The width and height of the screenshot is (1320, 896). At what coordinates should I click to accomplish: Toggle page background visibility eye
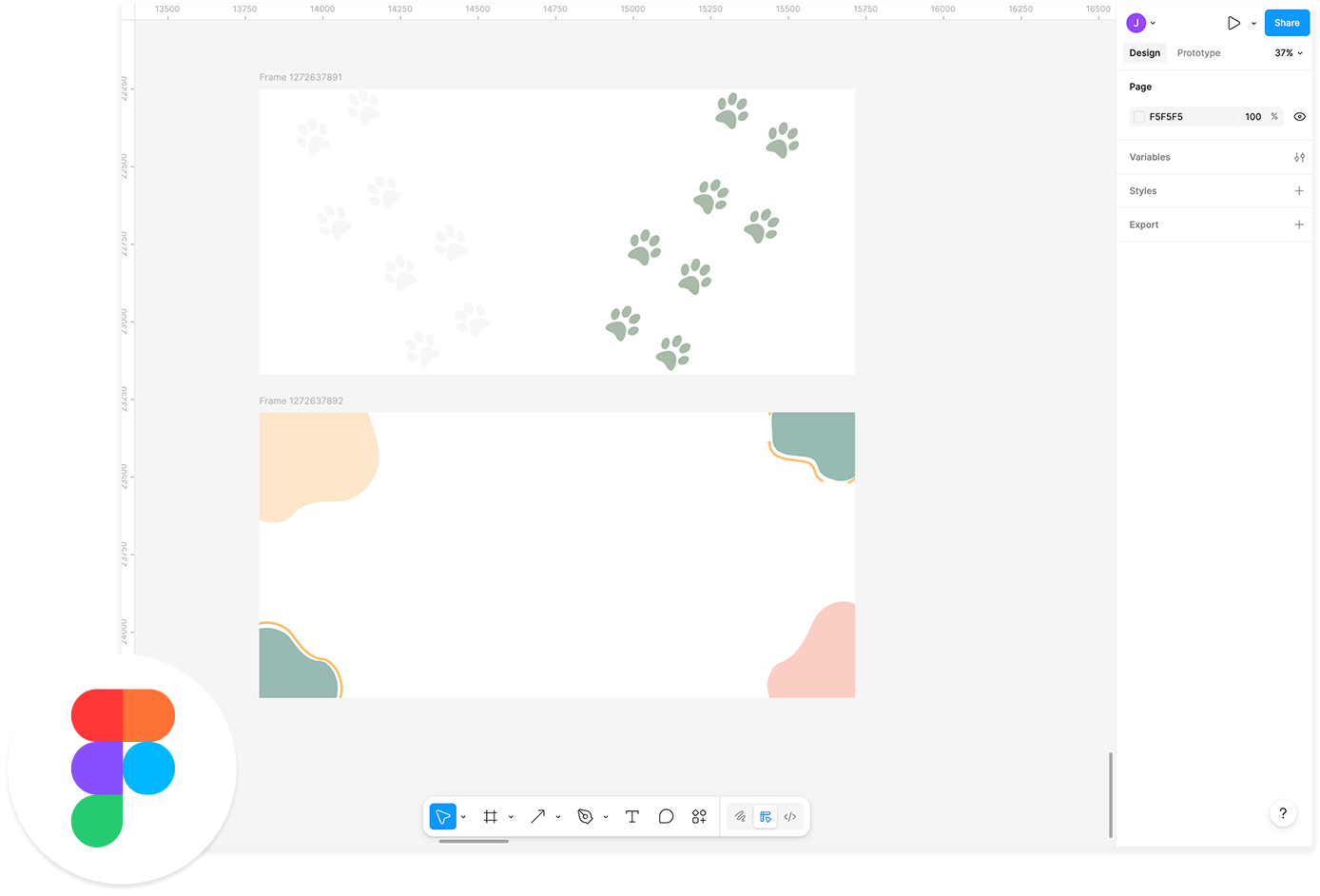point(1299,117)
